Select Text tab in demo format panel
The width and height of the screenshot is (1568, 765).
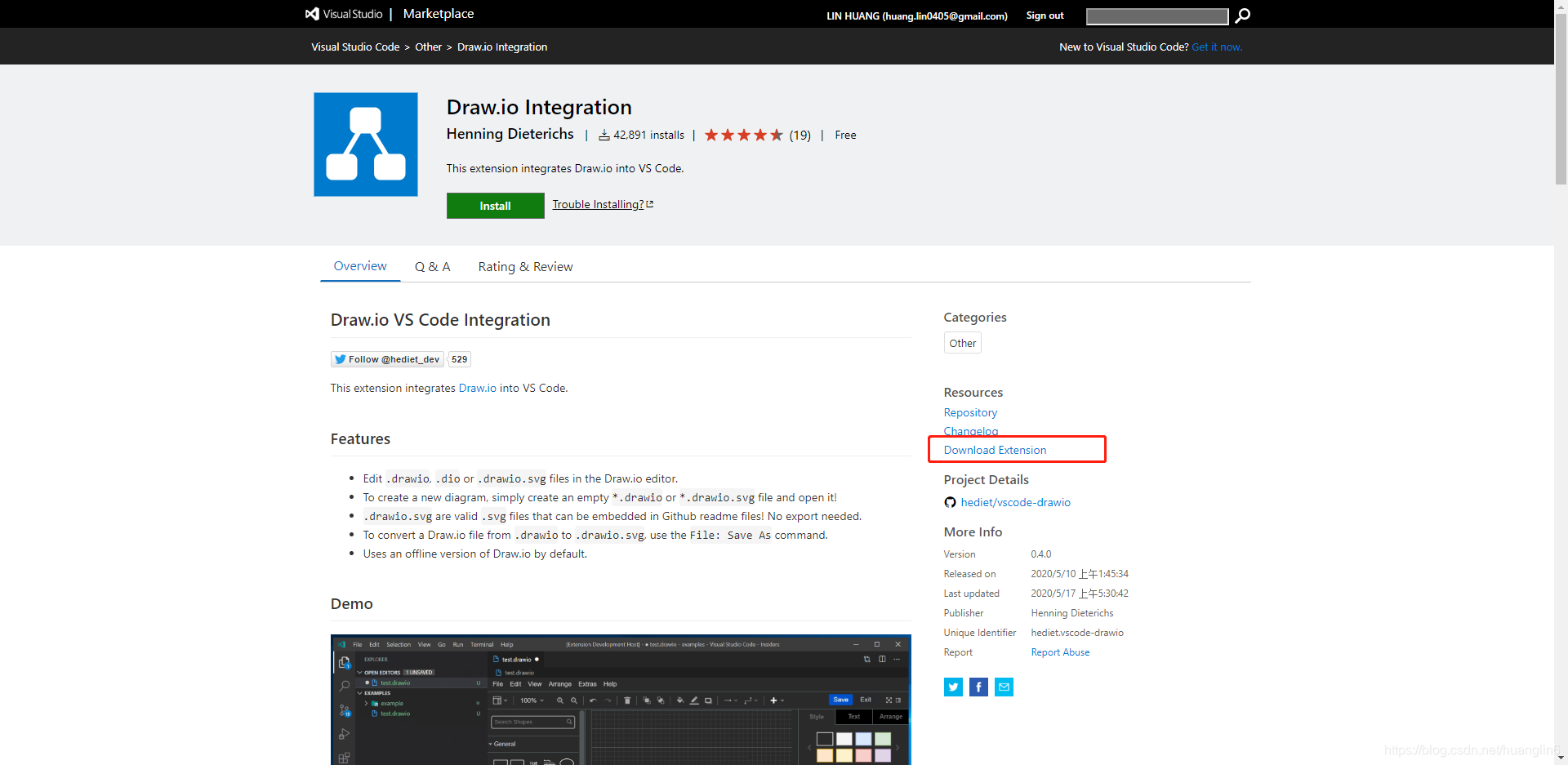tap(853, 716)
